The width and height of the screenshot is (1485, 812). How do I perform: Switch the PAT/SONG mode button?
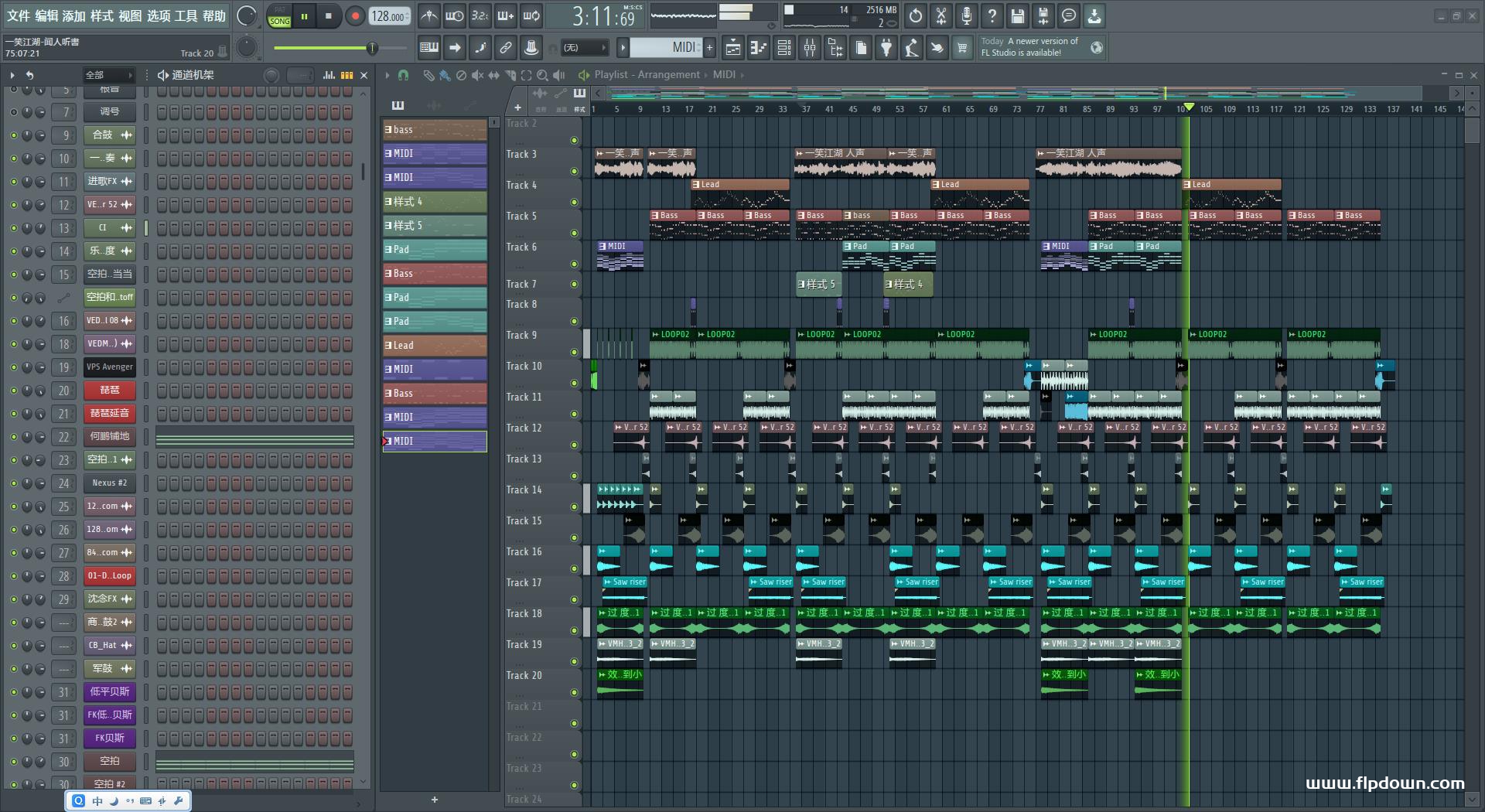[279, 16]
